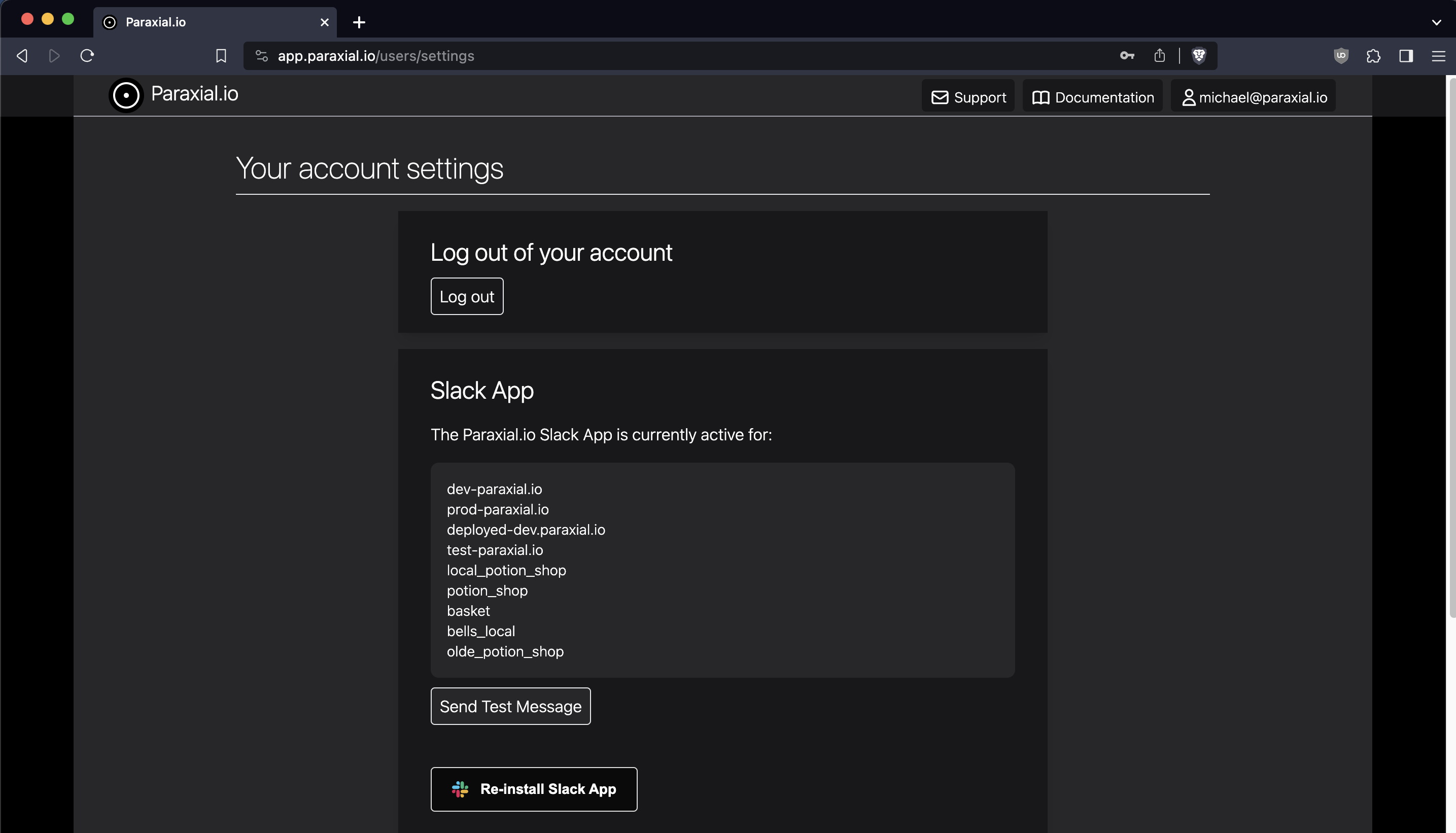Toggle the browser sidebar panel icon
The image size is (1456, 833).
point(1406,55)
